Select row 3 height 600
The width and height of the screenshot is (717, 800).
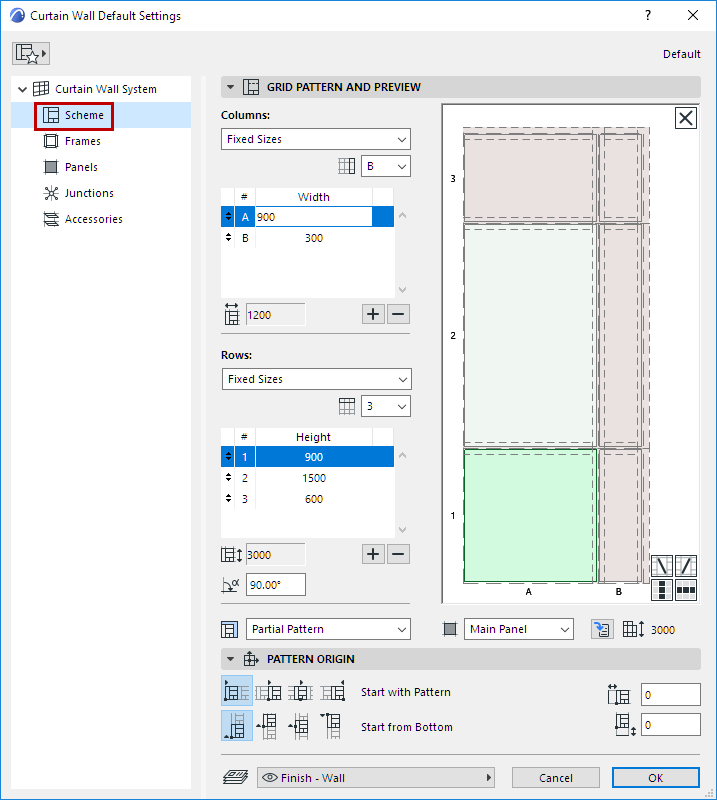click(x=307, y=499)
